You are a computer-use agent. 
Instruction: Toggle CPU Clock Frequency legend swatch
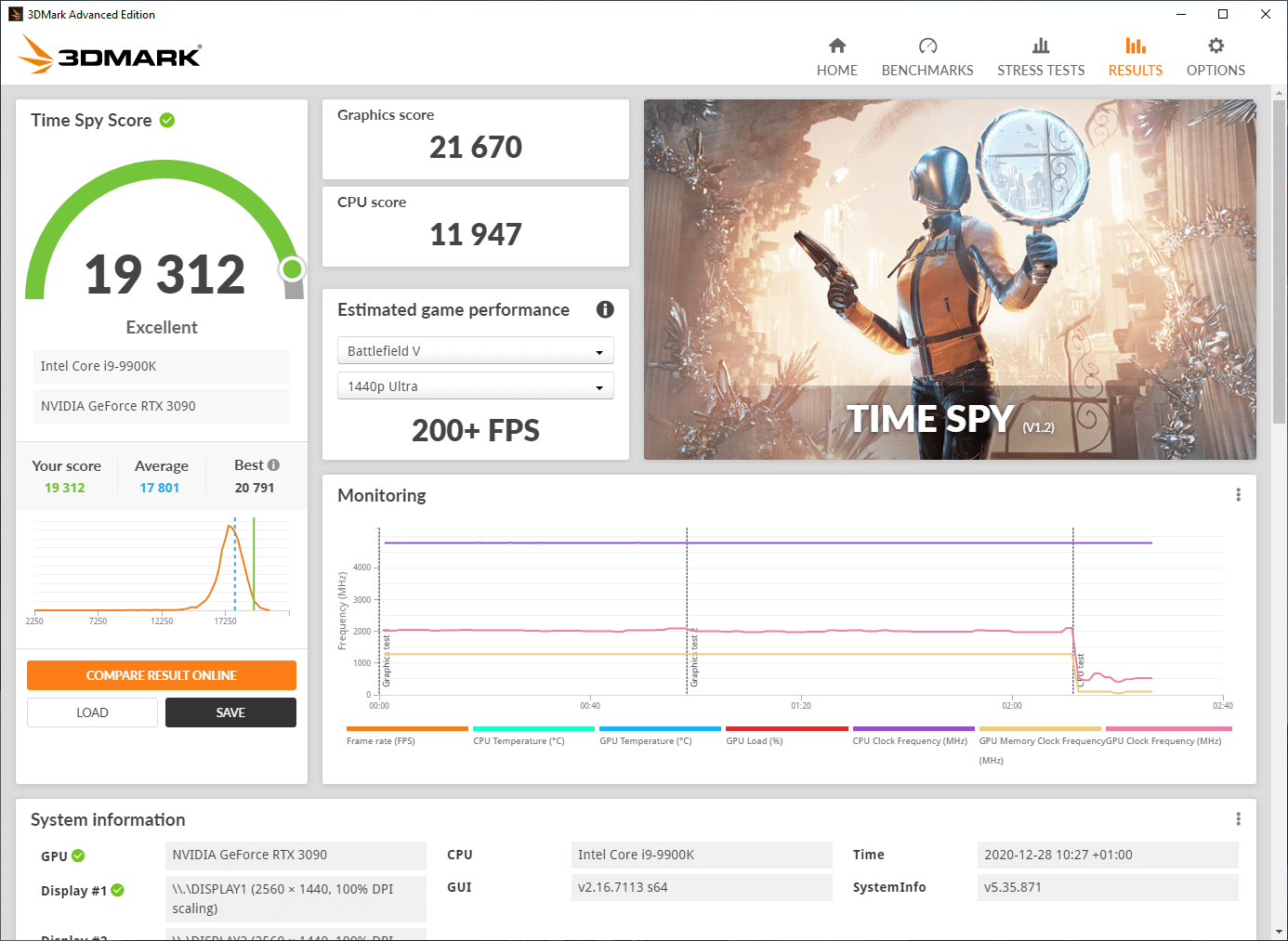[x=913, y=729]
